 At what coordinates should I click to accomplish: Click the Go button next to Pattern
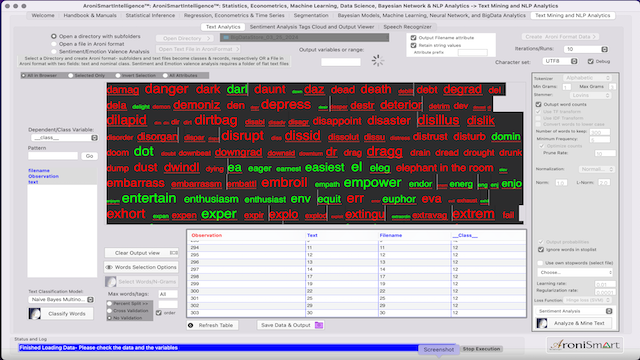point(89,156)
